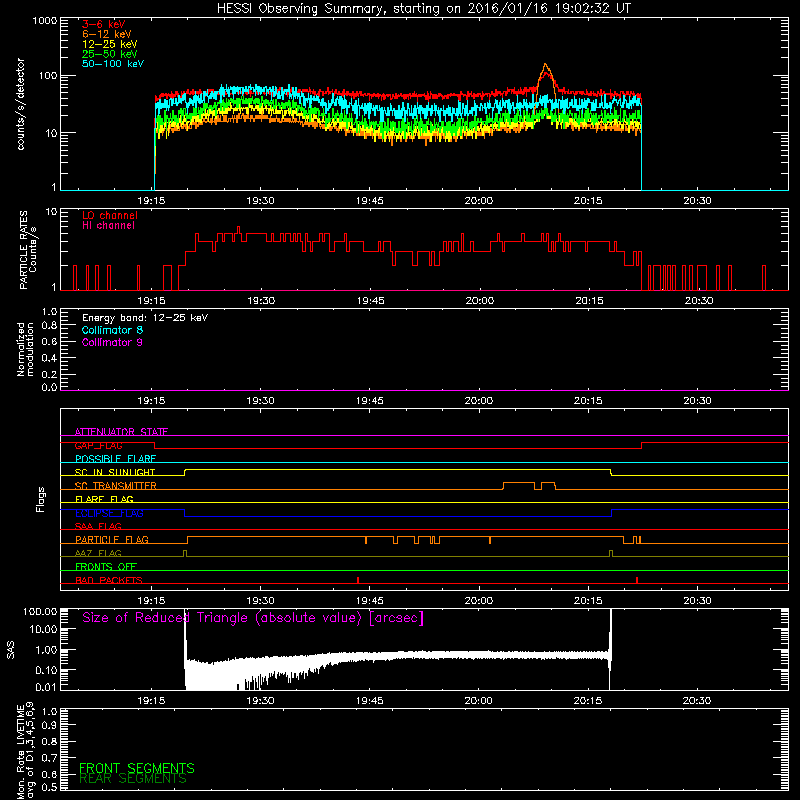Select the Collimator 8 legend label
This screenshot has height=800, width=800.
click(x=112, y=330)
